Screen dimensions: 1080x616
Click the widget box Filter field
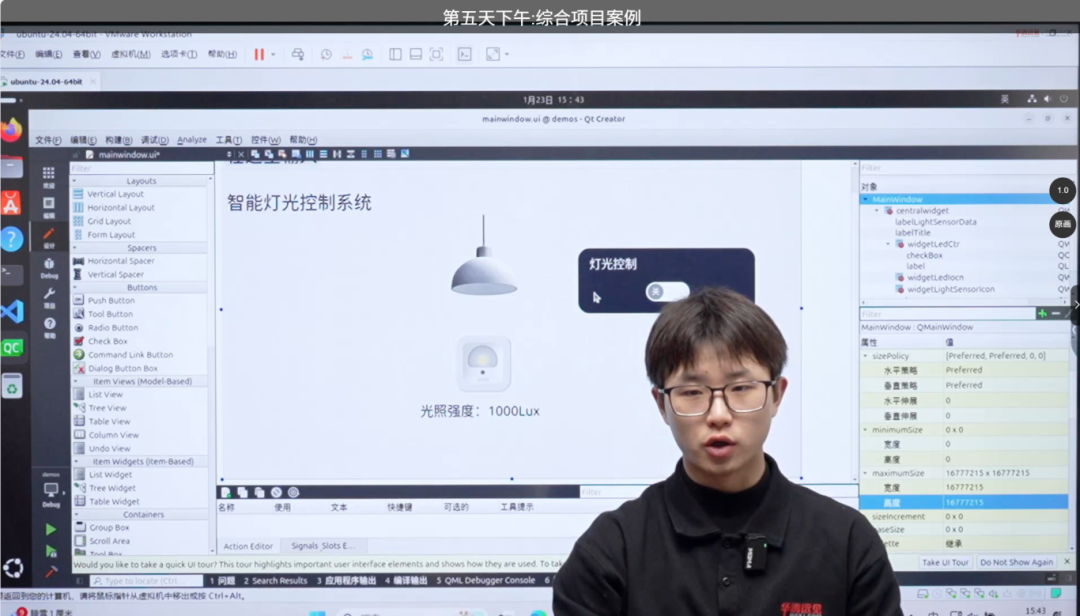tap(140, 169)
